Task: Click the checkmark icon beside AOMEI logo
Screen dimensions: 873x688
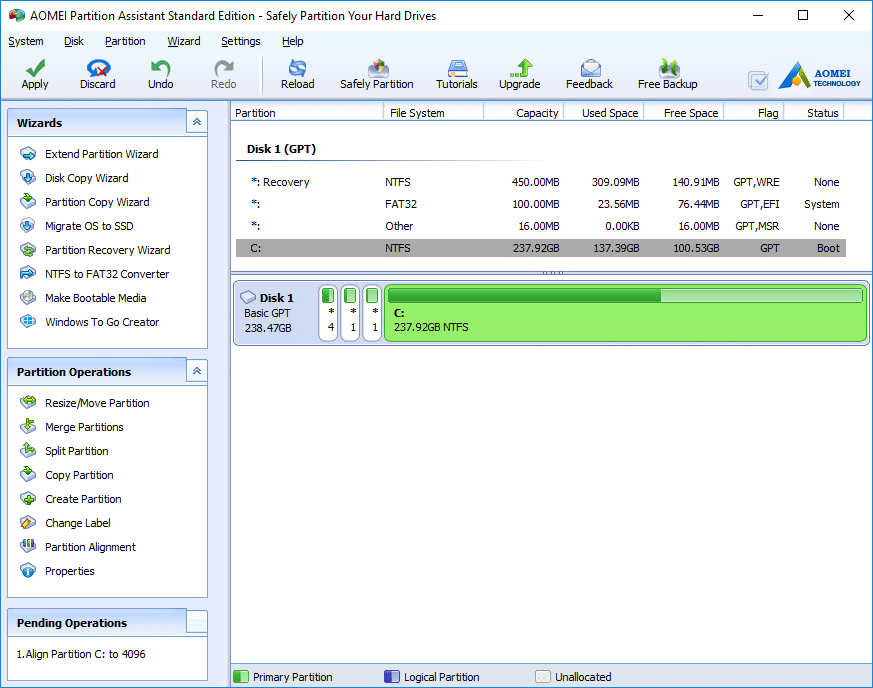Action: (758, 80)
